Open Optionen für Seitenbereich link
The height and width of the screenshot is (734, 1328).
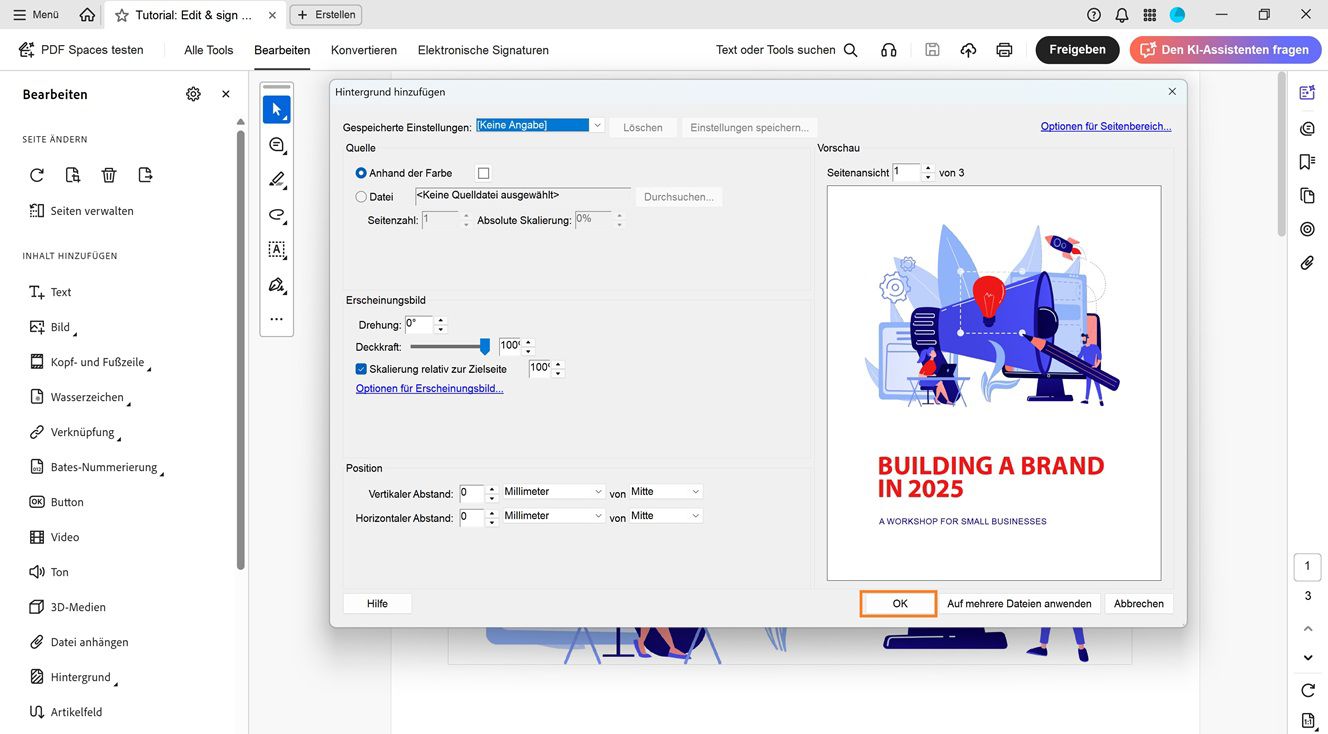[x=1106, y=127]
